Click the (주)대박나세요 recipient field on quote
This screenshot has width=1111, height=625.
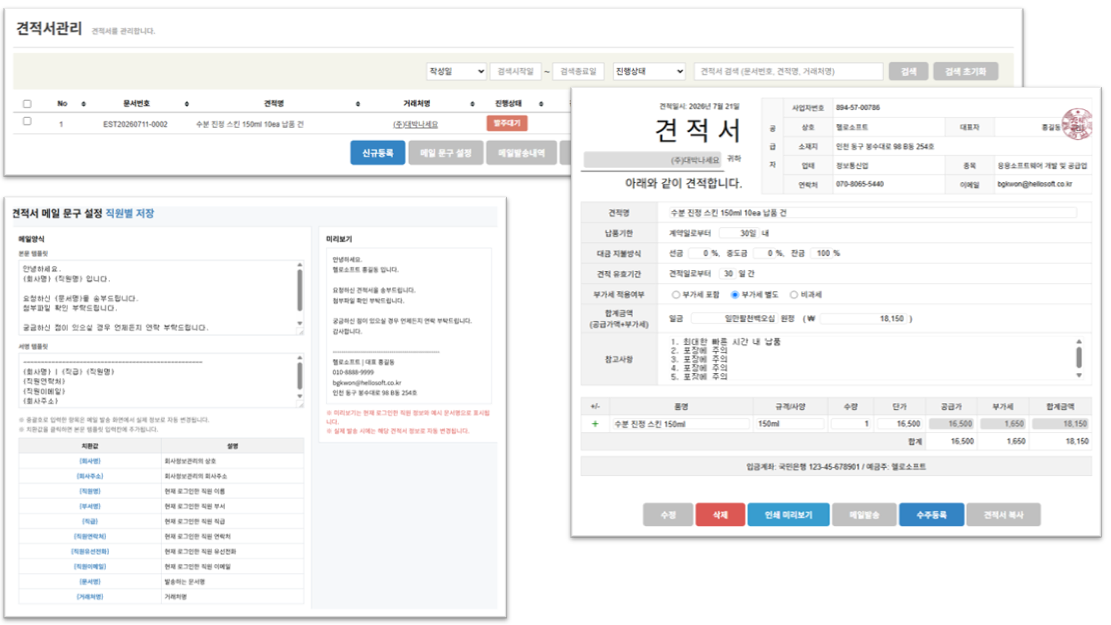(652, 160)
